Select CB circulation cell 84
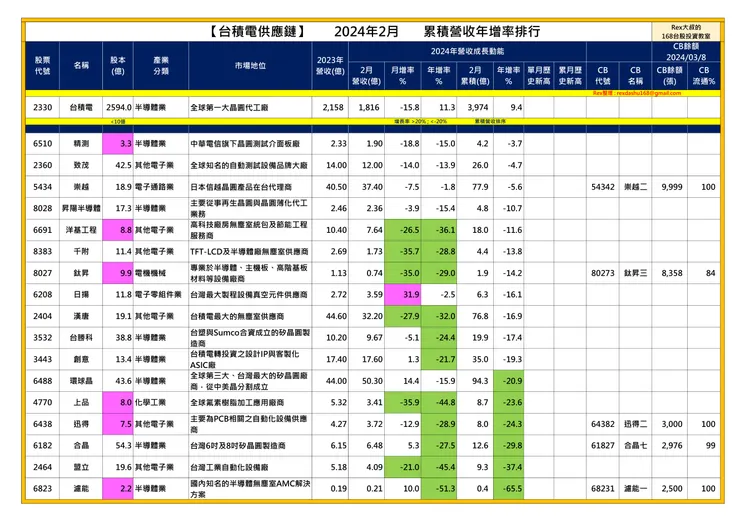This screenshot has width=740, height=523. 704,273
